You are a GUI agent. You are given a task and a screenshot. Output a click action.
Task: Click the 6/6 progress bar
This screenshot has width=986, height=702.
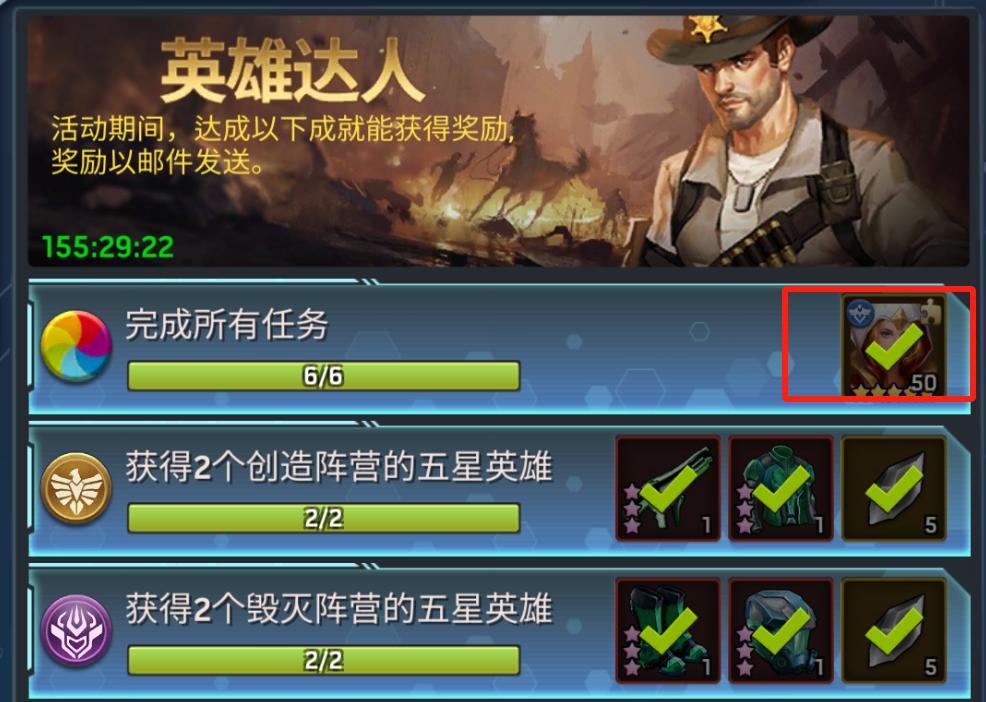click(x=324, y=376)
